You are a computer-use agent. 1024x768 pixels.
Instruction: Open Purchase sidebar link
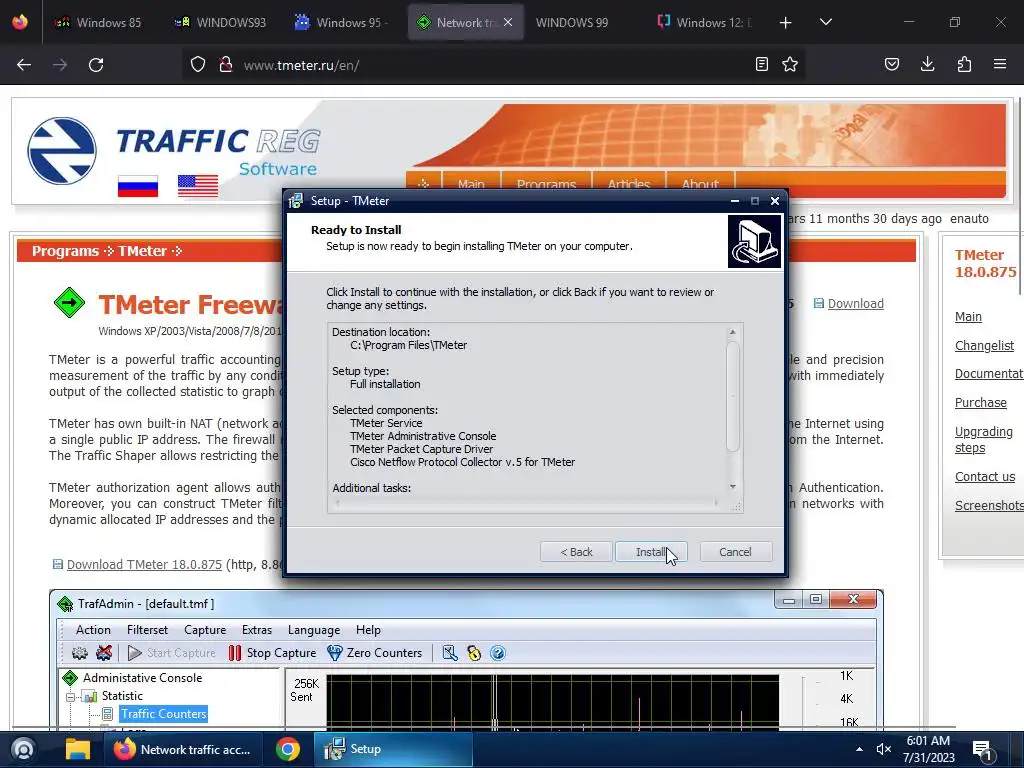980,402
